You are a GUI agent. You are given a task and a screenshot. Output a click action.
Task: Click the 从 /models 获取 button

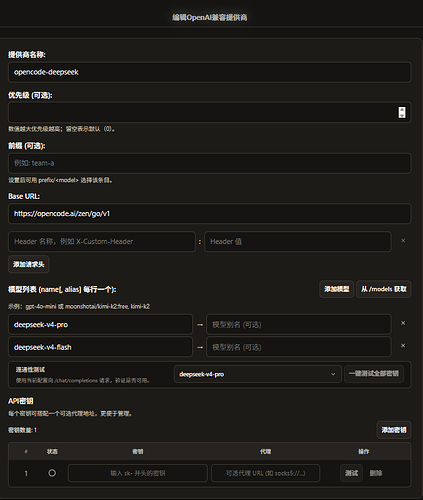coord(384,289)
